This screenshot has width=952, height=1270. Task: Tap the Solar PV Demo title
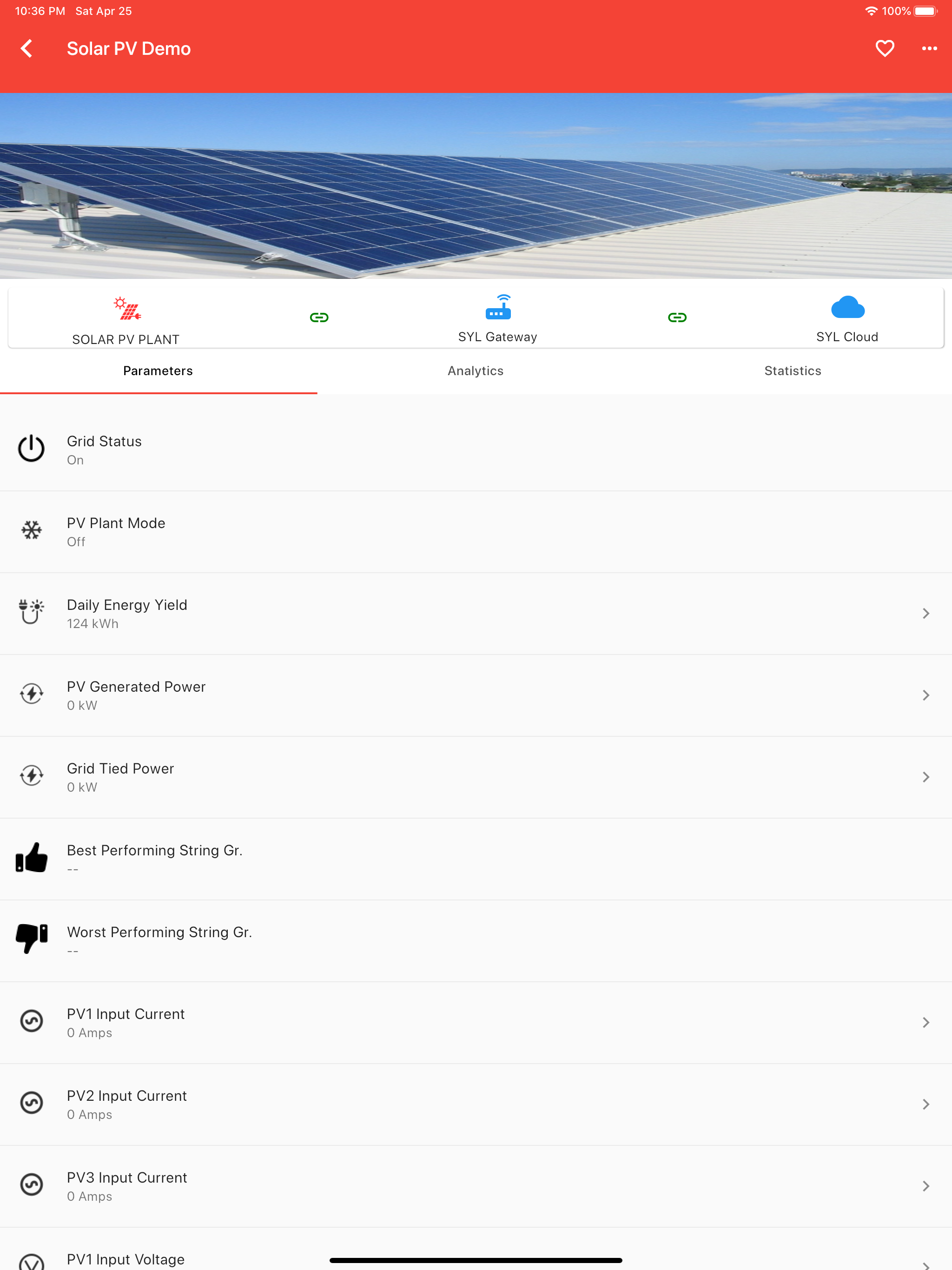point(129,49)
